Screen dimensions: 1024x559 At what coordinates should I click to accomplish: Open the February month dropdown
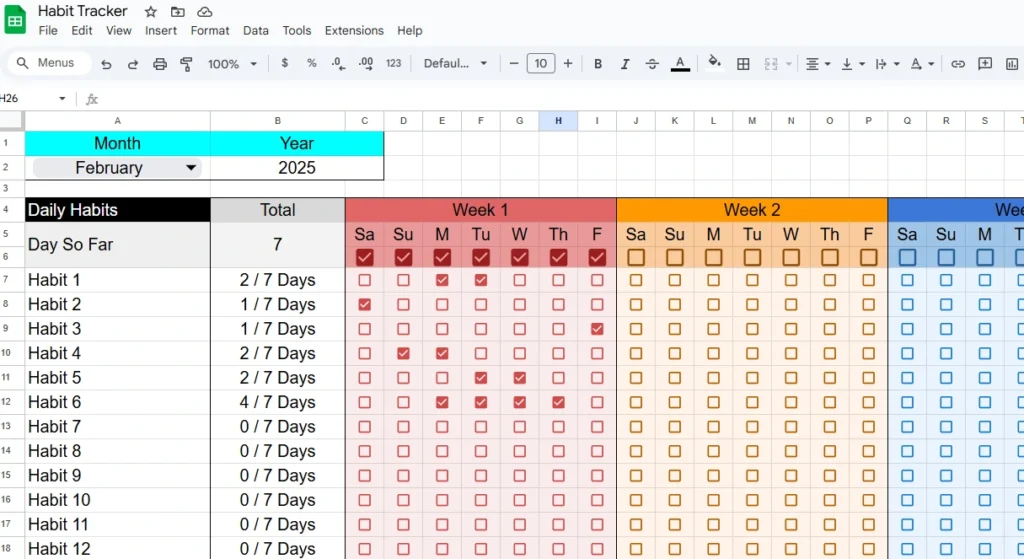coord(190,168)
